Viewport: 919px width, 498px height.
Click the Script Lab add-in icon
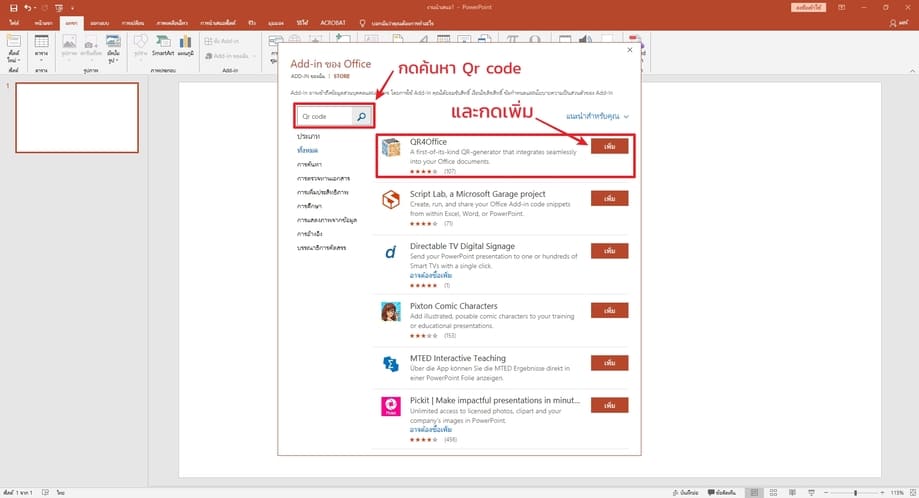click(391, 200)
